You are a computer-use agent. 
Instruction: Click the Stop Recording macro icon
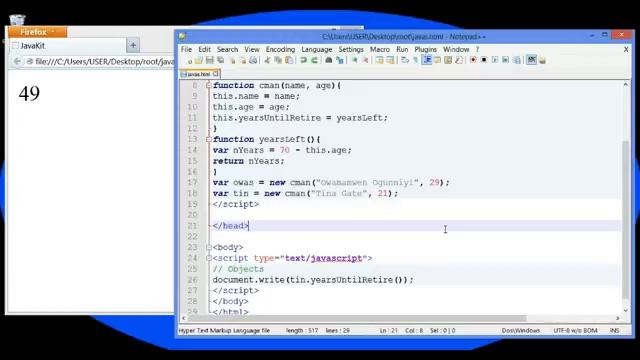[x=484, y=60]
